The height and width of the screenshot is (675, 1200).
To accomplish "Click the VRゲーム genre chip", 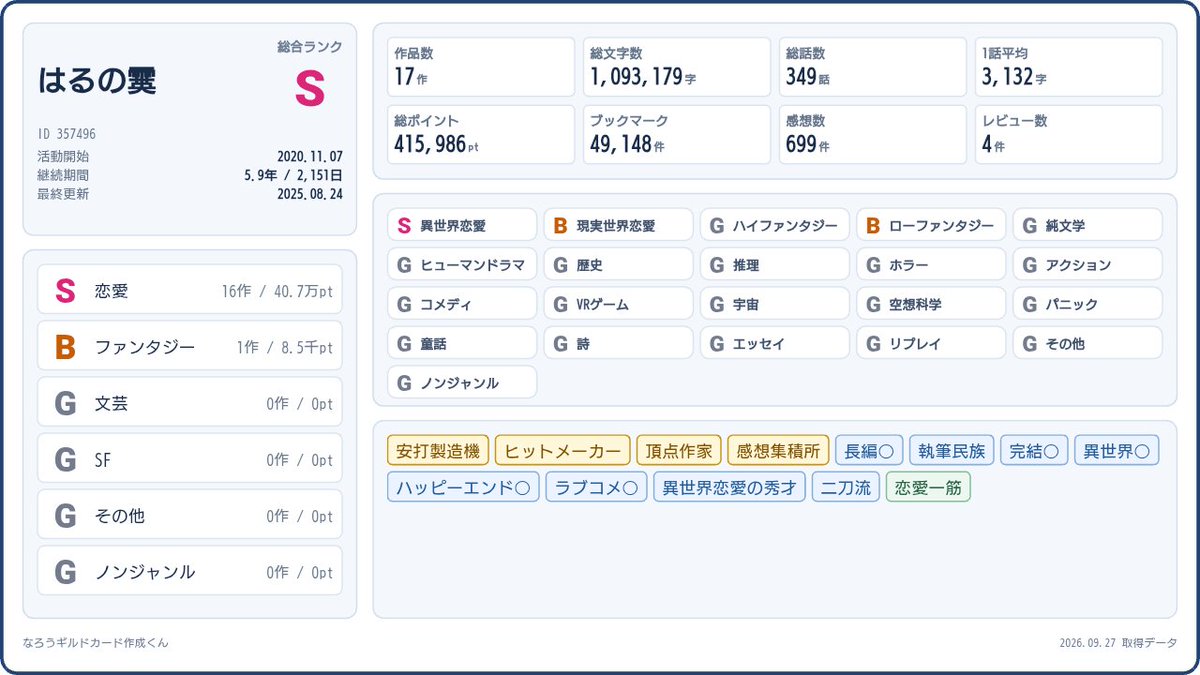I will [618, 303].
